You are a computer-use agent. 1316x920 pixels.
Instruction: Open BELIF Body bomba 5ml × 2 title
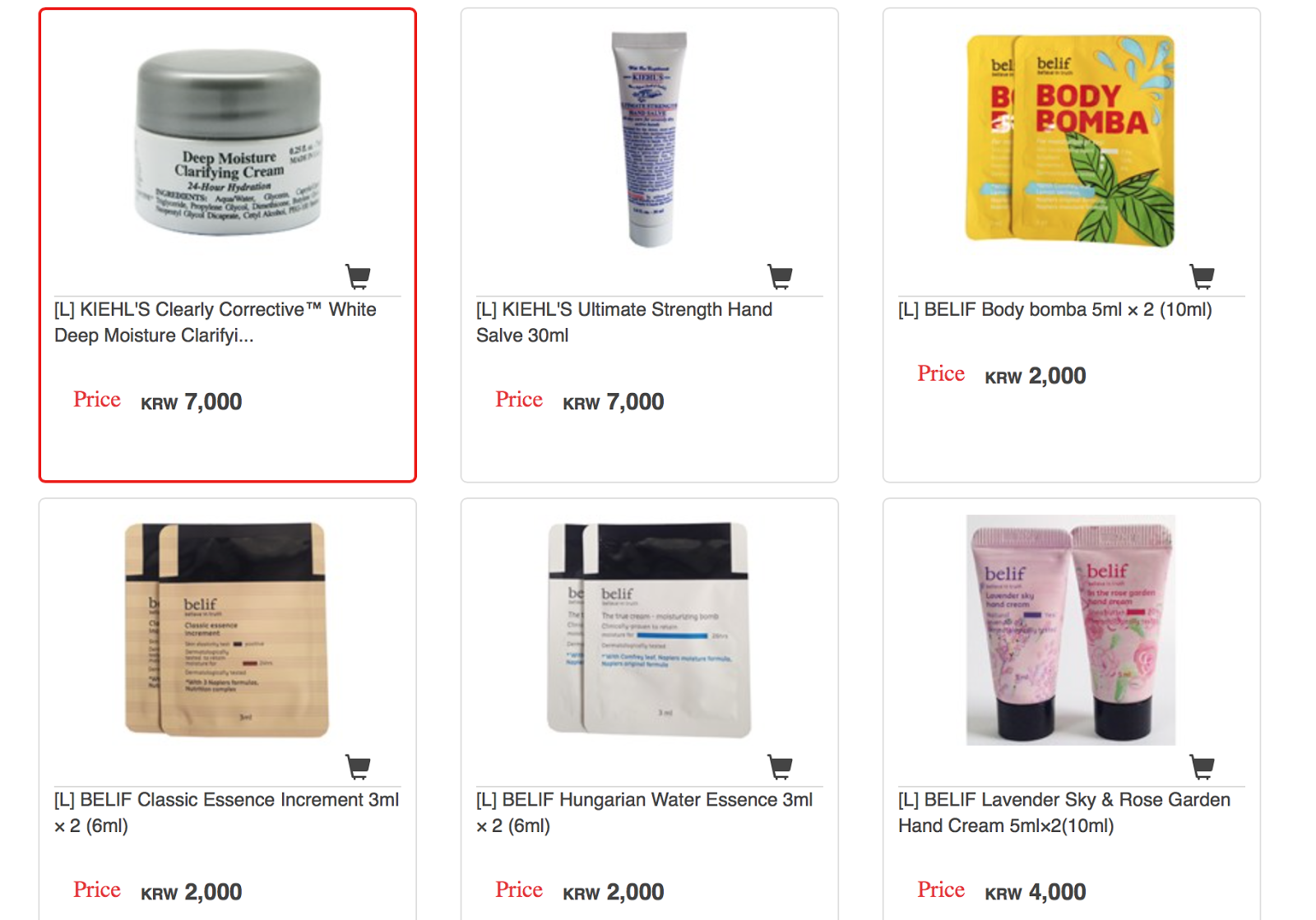pyautogui.click(x=1055, y=310)
